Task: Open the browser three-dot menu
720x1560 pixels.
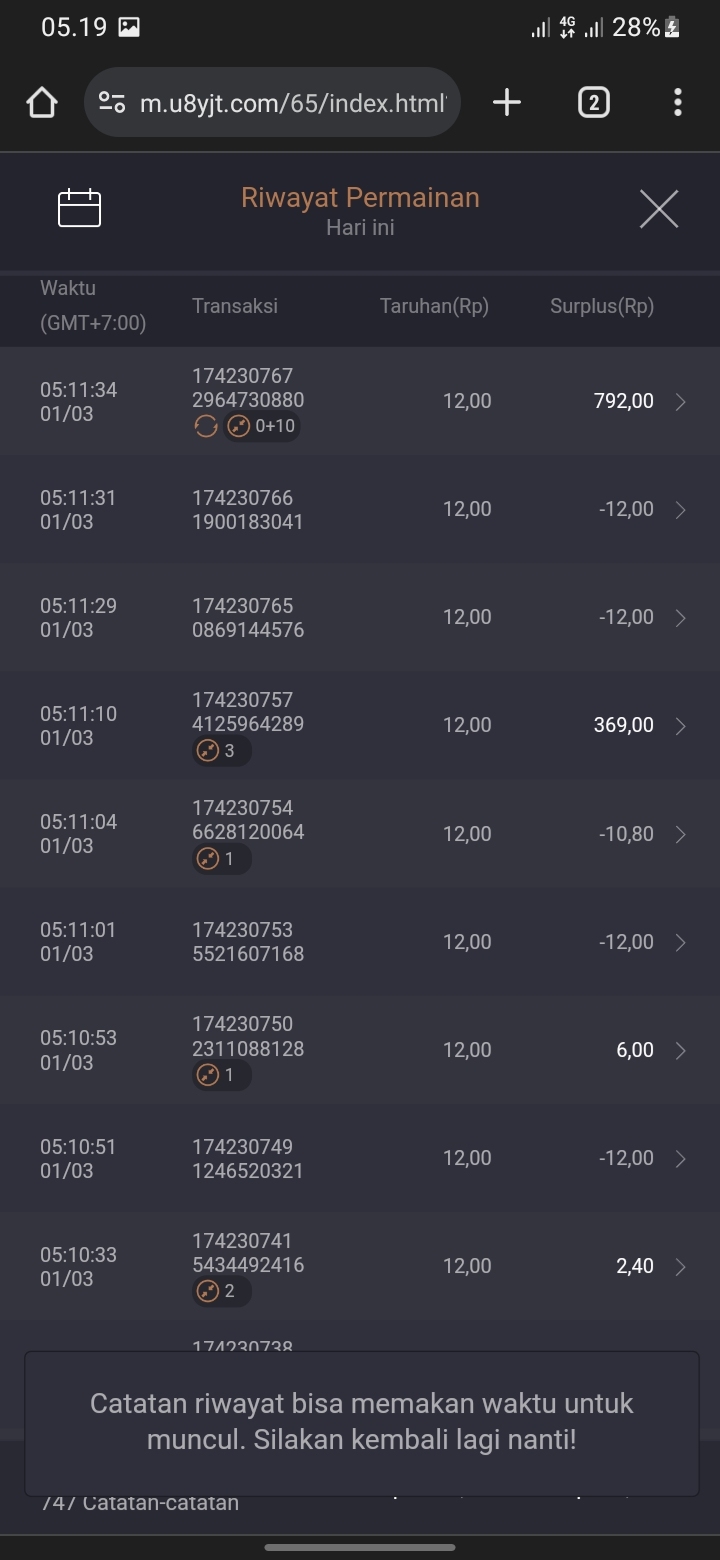Action: point(678,102)
